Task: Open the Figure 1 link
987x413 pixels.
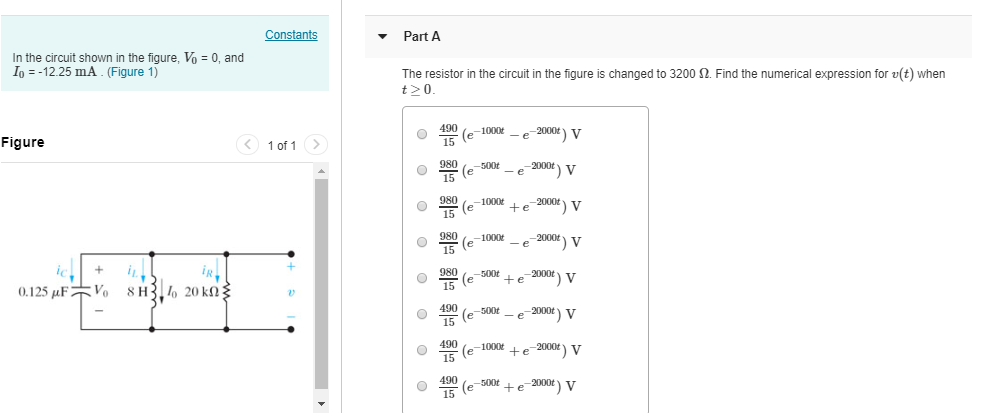Action: tap(132, 72)
